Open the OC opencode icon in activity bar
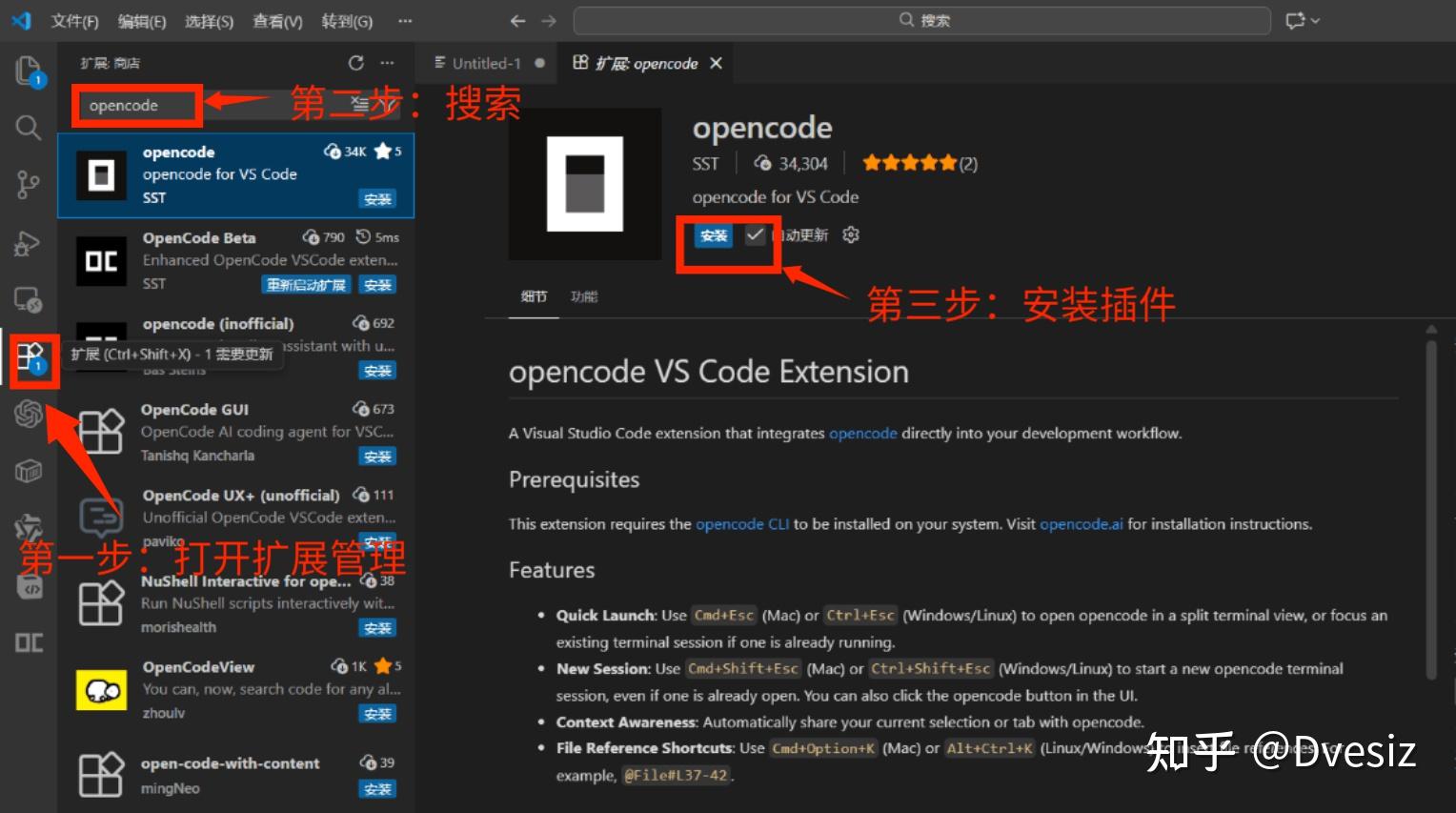The image size is (1456, 813). pyautogui.click(x=29, y=642)
